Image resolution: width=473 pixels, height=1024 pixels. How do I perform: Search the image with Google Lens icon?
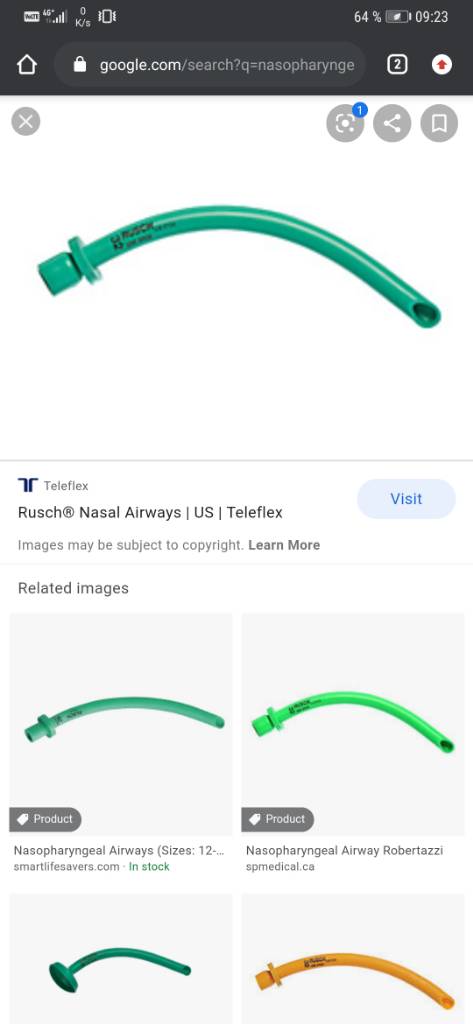[345, 123]
